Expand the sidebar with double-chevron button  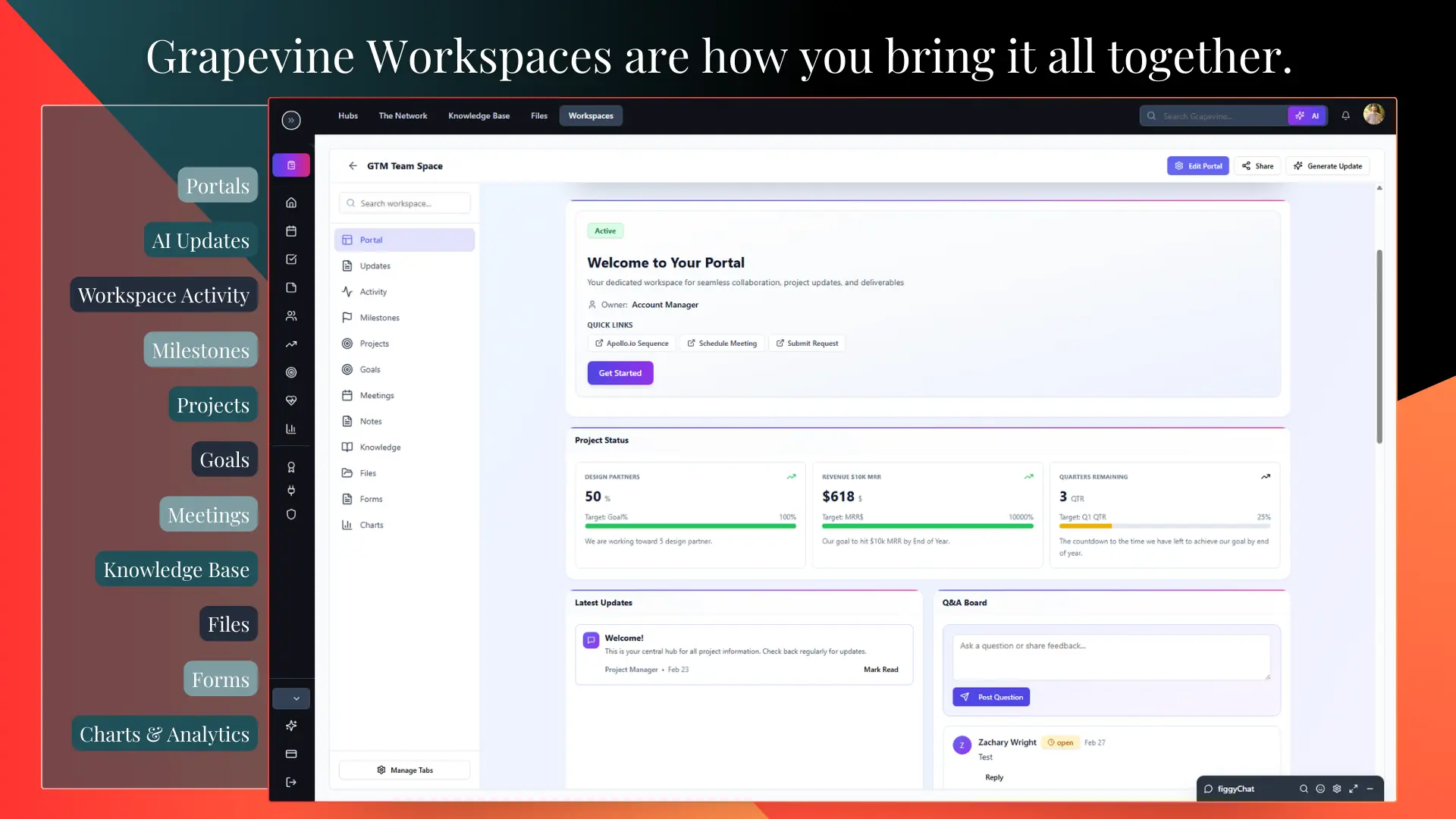291,120
